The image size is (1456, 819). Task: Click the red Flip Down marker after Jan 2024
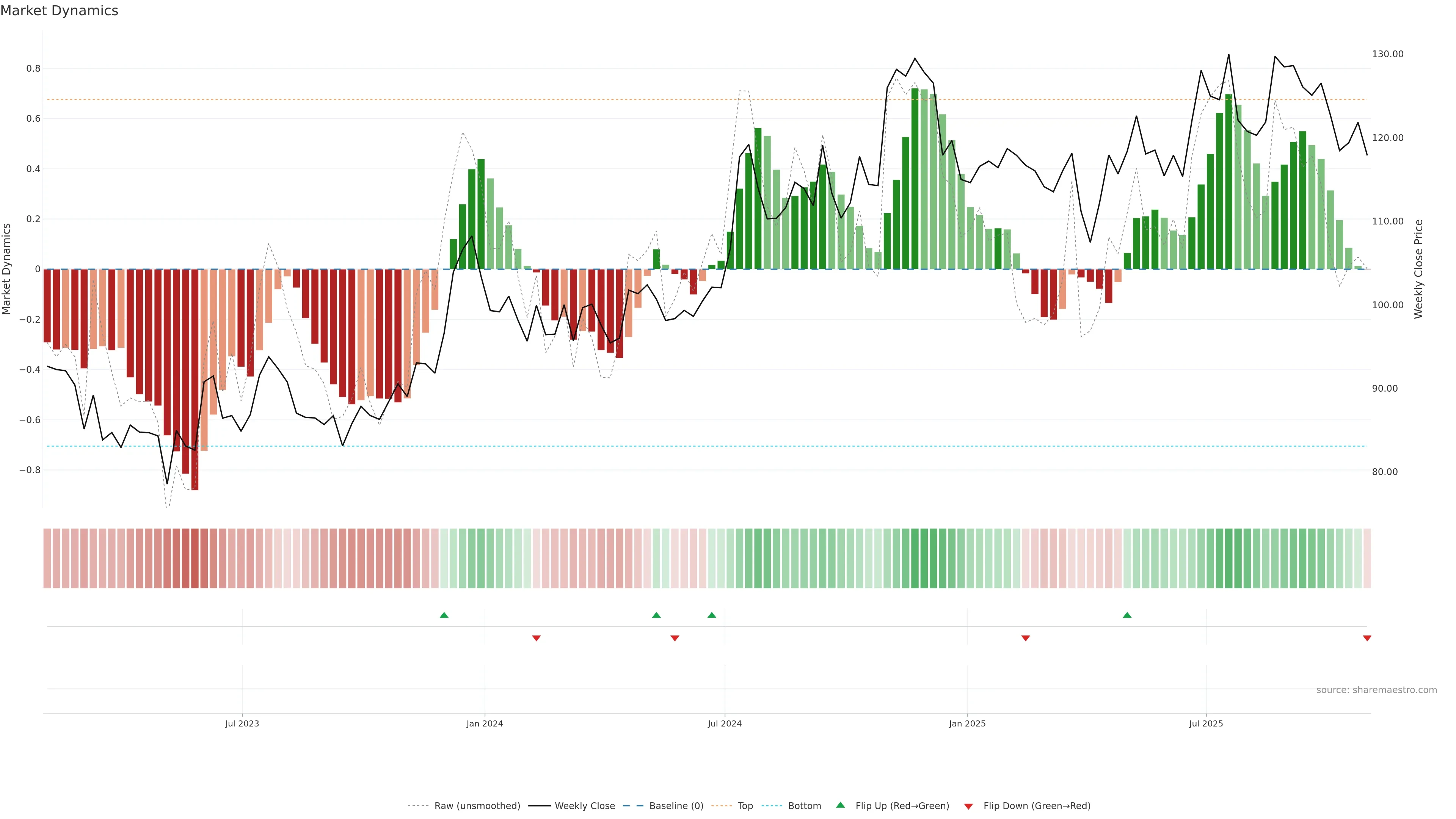point(537,638)
